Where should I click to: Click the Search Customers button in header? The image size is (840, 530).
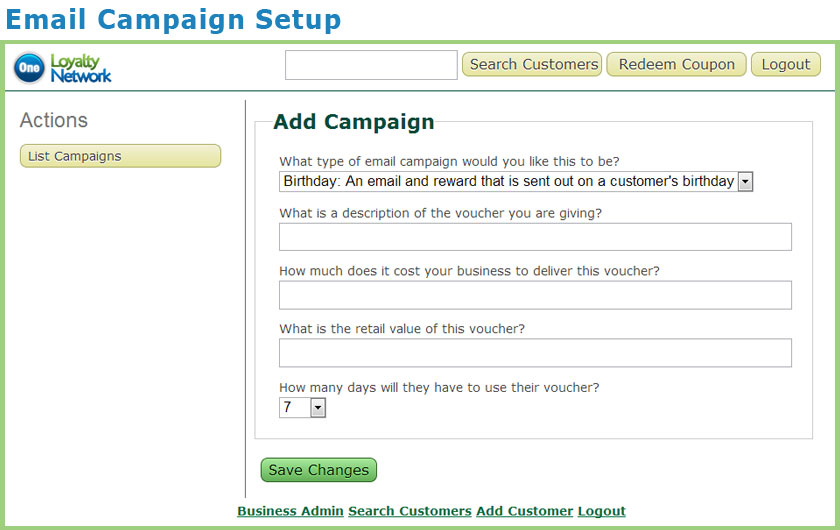click(532, 64)
